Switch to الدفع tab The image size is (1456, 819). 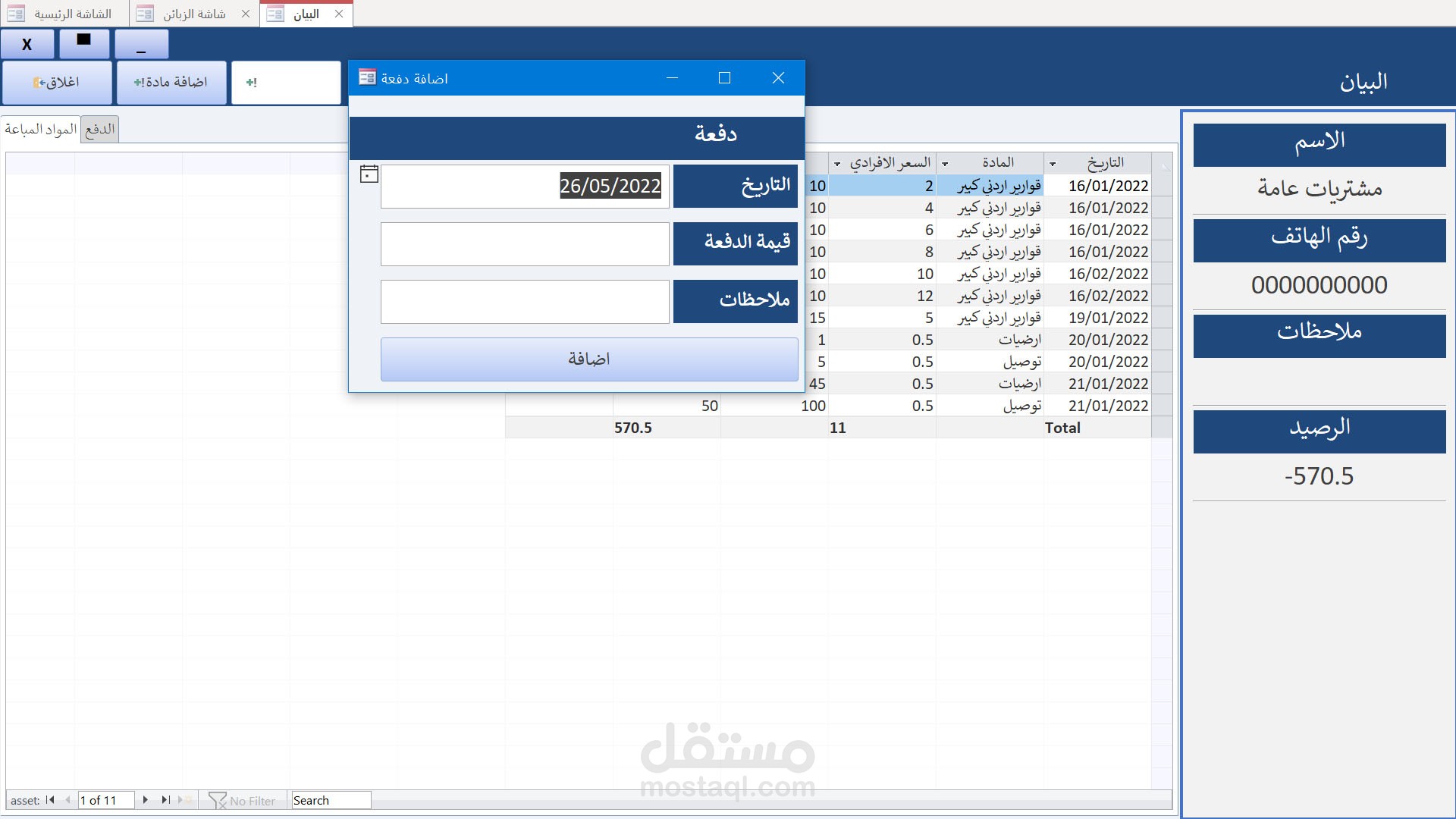tap(100, 129)
